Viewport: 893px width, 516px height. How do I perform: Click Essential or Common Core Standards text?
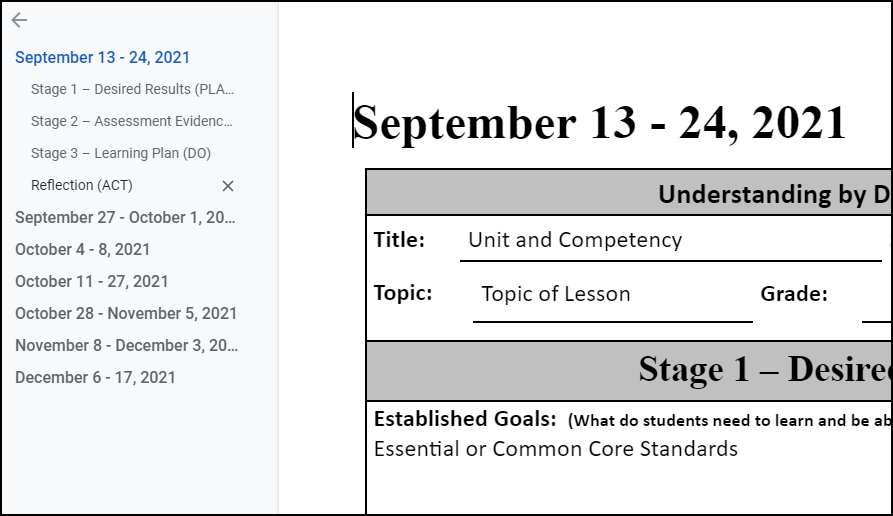(556, 449)
